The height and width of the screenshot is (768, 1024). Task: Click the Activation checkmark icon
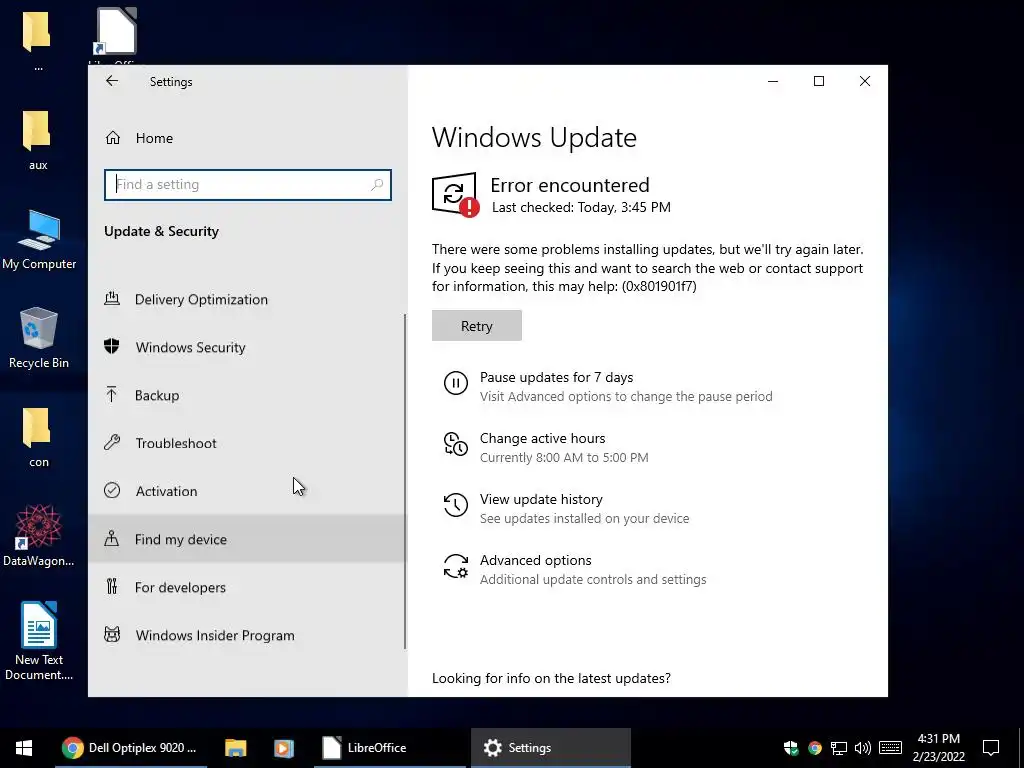[112, 490]
